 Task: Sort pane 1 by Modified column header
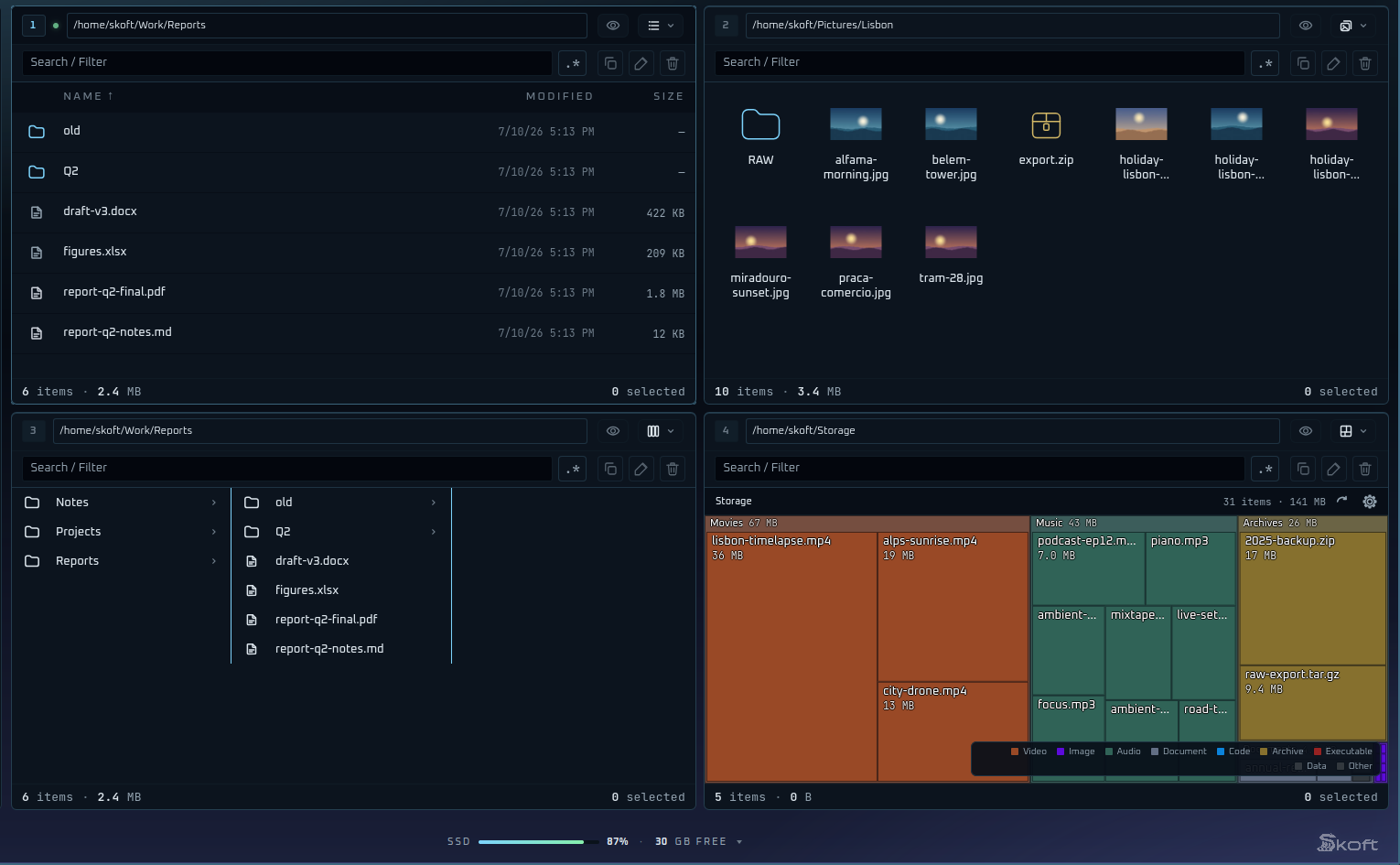point(559,96)
